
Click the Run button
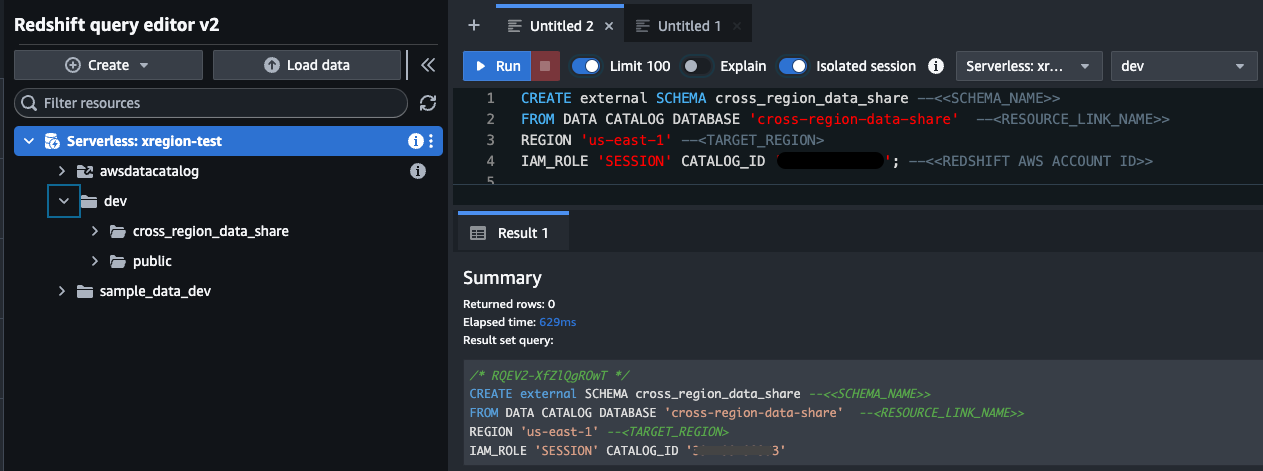(497, 66)
